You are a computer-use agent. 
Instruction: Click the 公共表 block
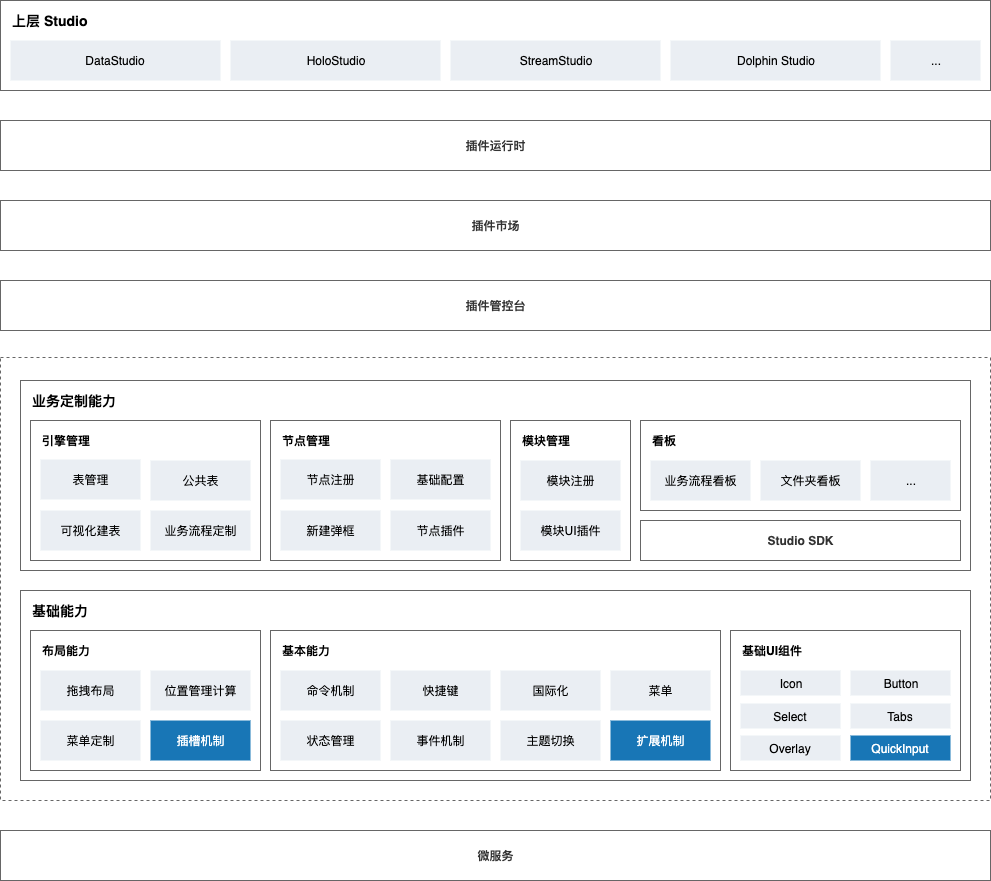point(200,480)
